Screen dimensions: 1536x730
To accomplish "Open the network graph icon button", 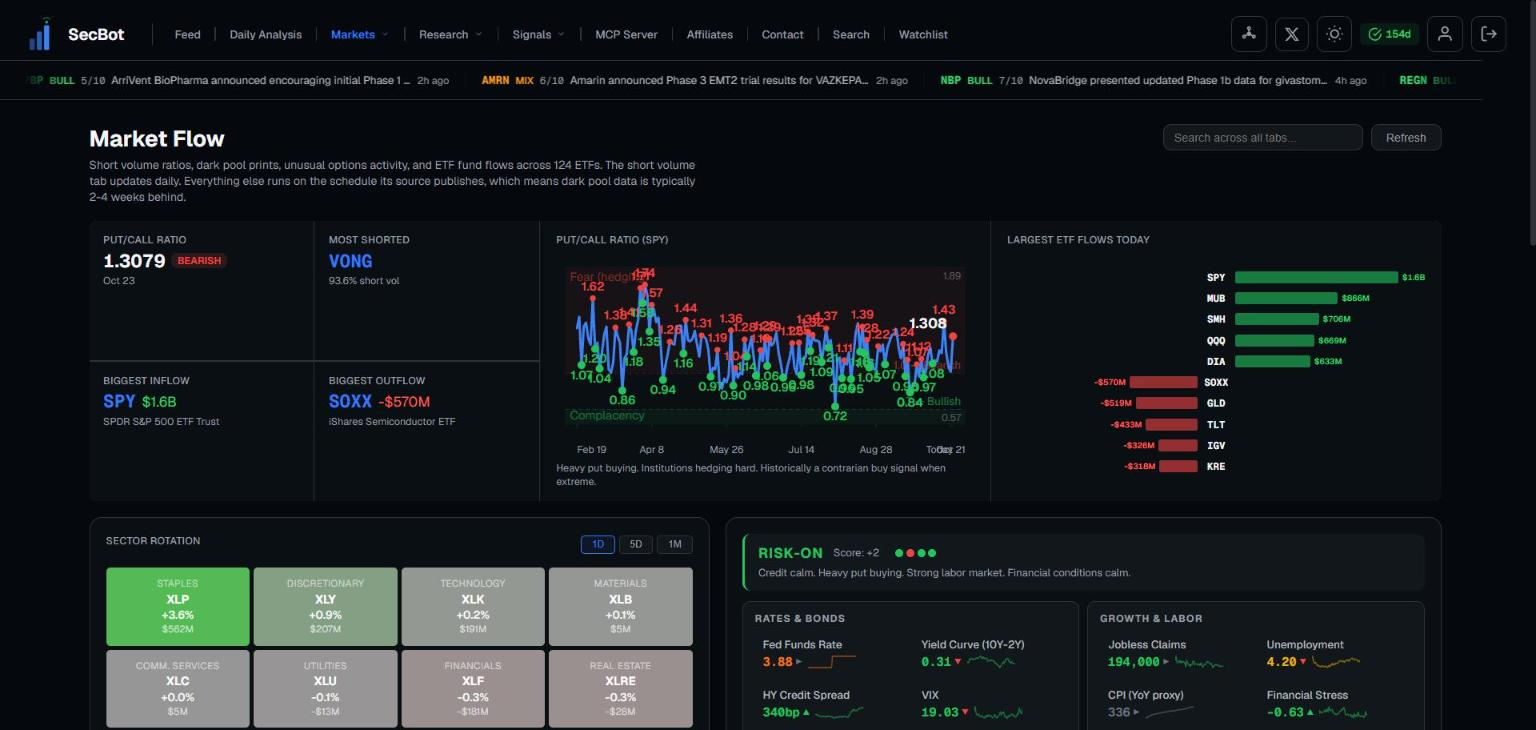I will pos(1248,34).
